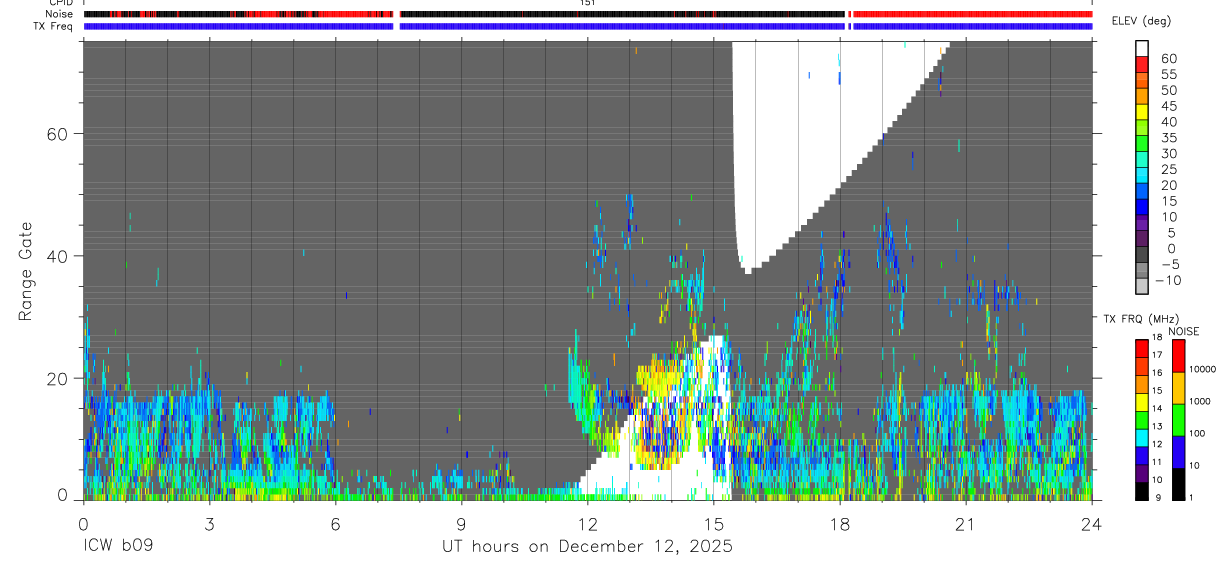The height and width of the screenshot is (567, 1228).
Task: Click the '12' tick on the UT hours axis
Action: tap(587, 523)
